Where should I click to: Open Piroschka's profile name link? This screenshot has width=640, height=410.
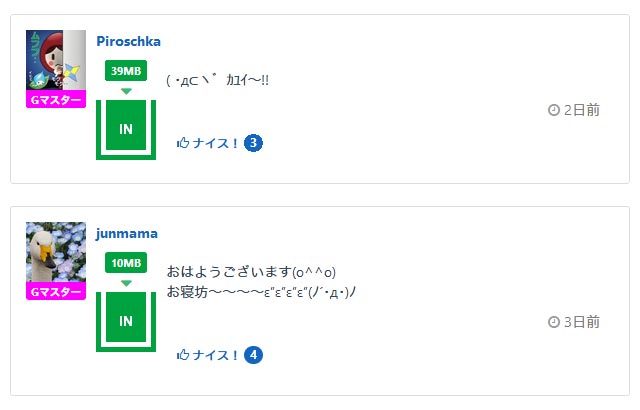128,41
